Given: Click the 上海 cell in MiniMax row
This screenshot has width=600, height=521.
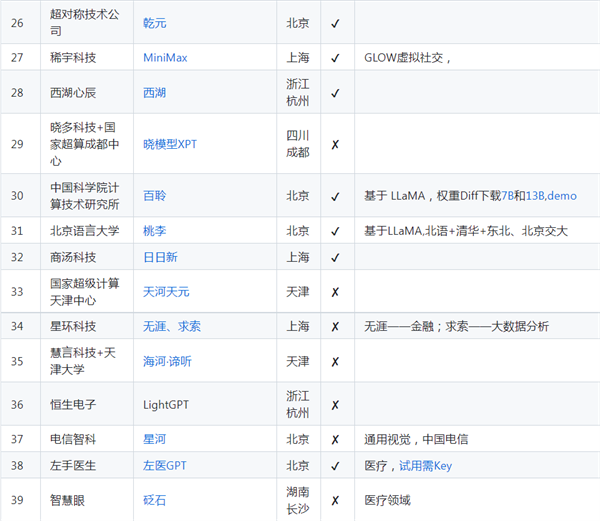Looking at the screenshot, I should 298,58.
